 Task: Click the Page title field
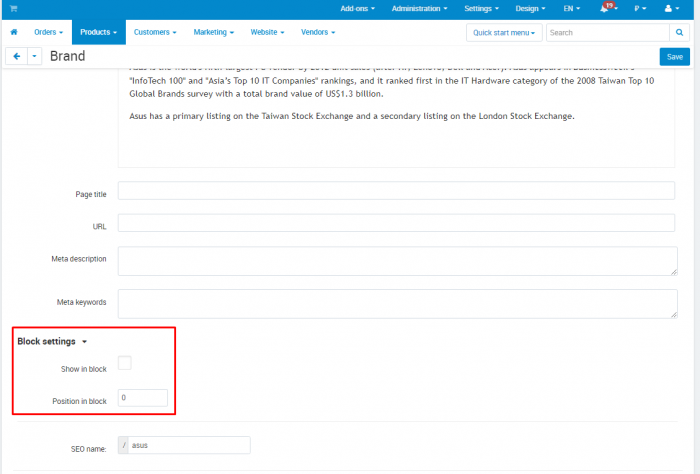[396, 191]
